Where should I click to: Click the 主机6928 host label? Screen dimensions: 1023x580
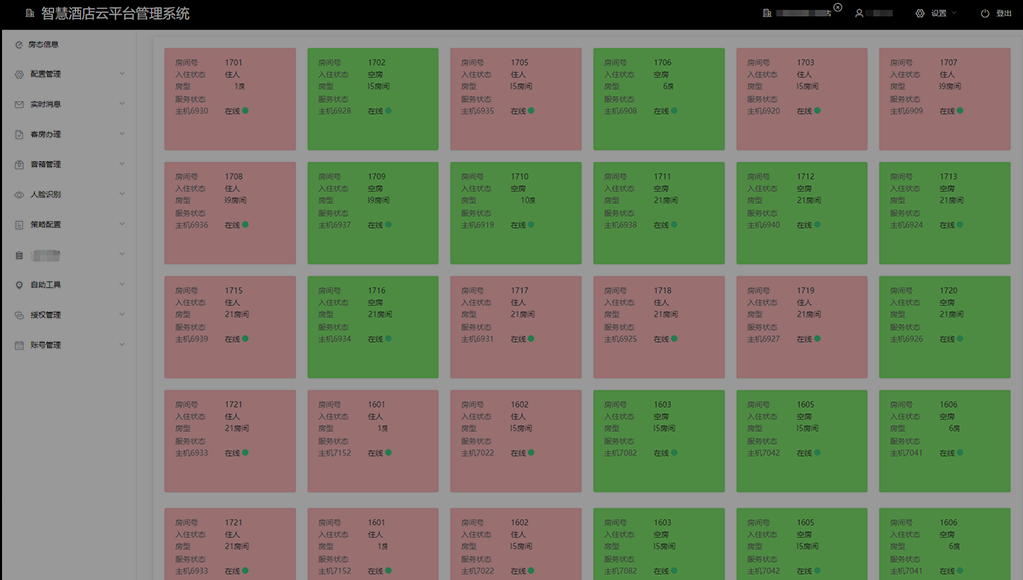[x=335, y=111]
